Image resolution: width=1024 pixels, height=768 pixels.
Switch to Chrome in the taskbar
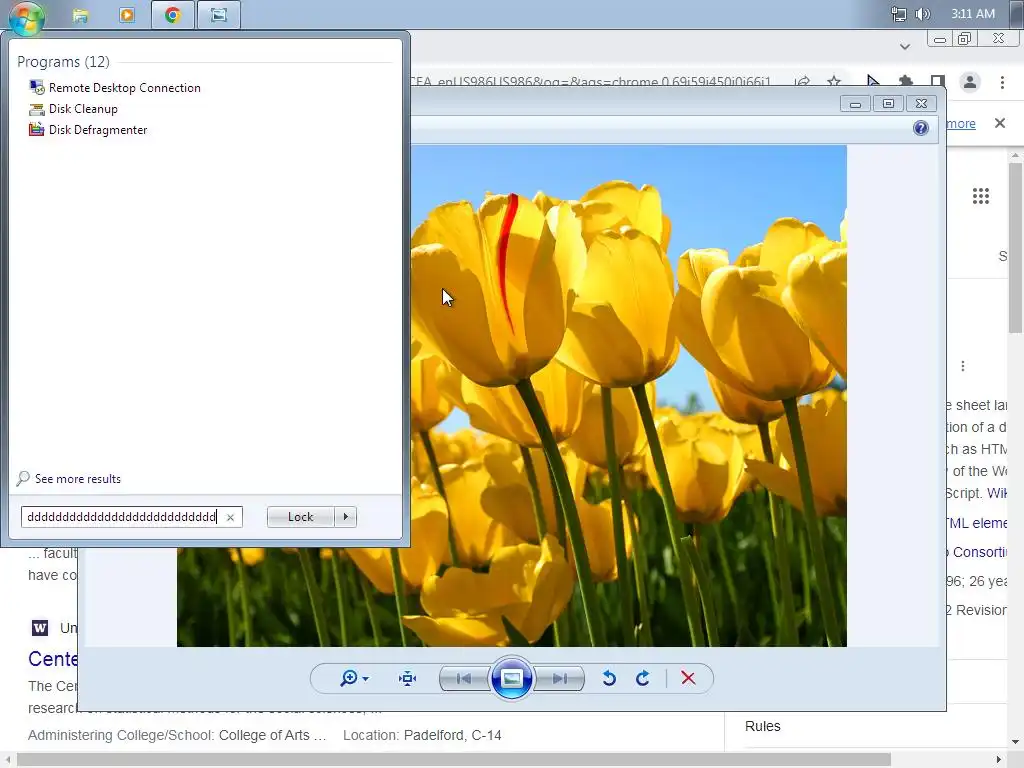coord(172,15)
